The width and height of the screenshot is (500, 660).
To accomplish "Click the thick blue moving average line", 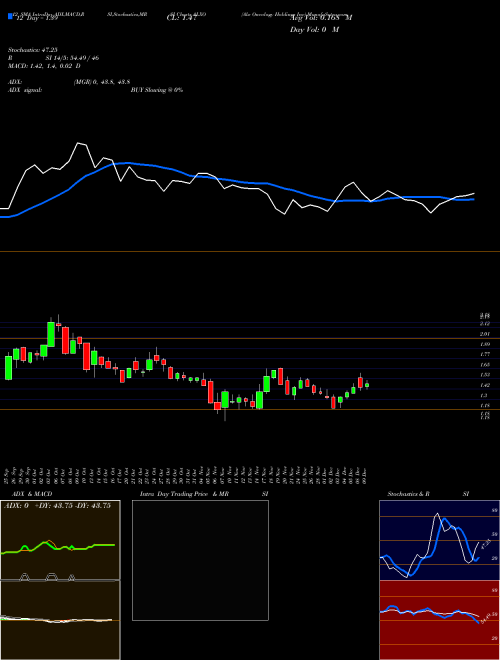I will (236, 181).
